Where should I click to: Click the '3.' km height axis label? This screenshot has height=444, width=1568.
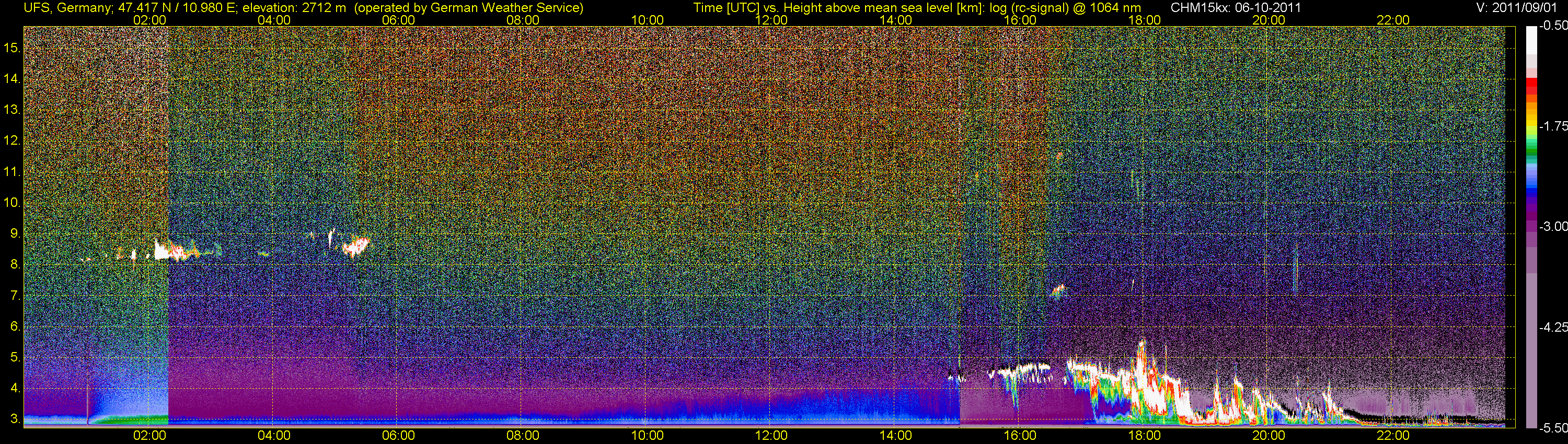click(15, 419)
